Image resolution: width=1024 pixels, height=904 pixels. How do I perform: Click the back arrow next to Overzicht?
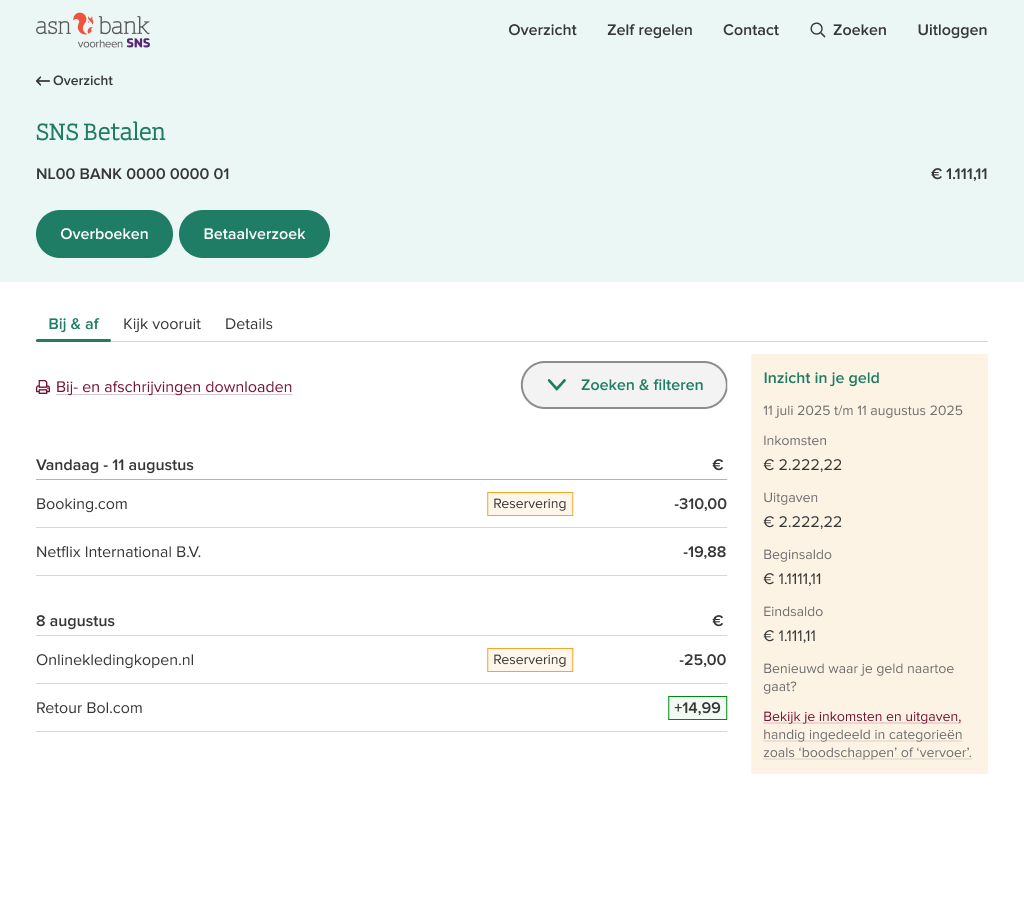click(x=43, y=81)
